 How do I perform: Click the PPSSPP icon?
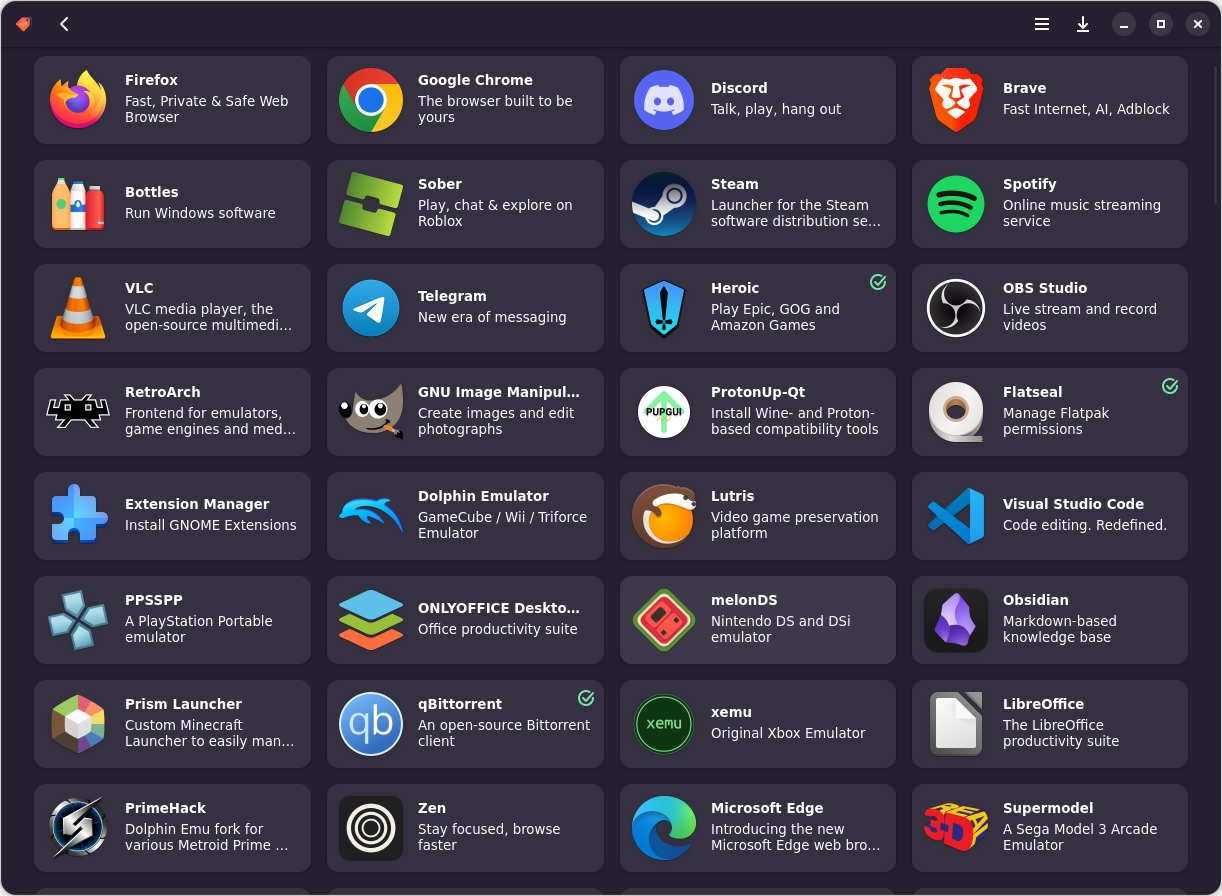click(x=78, y=620)
